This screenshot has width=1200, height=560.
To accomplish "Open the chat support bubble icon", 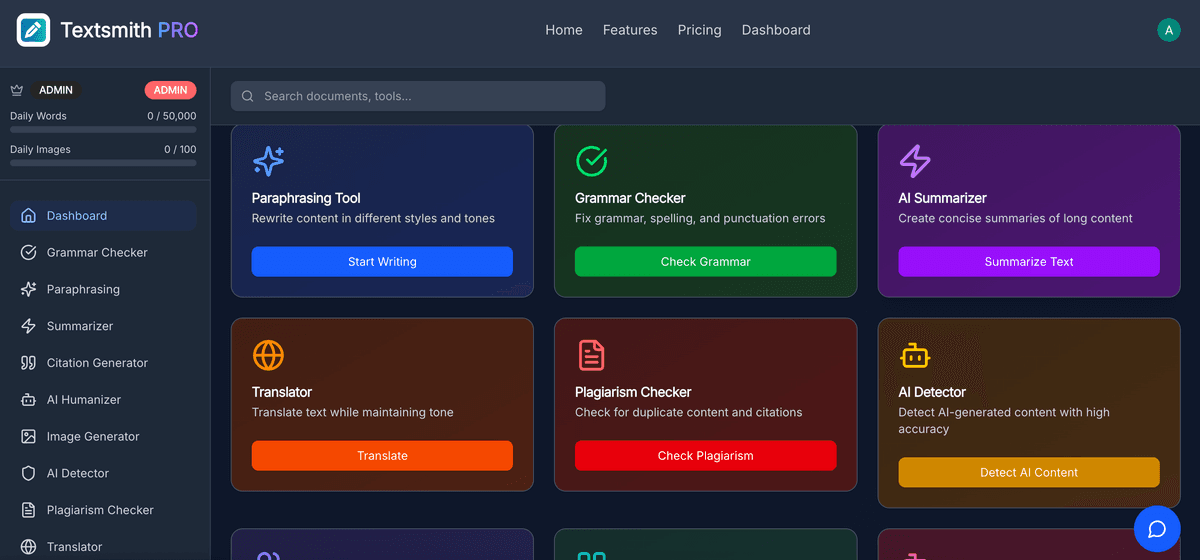I will point(1157,528).
